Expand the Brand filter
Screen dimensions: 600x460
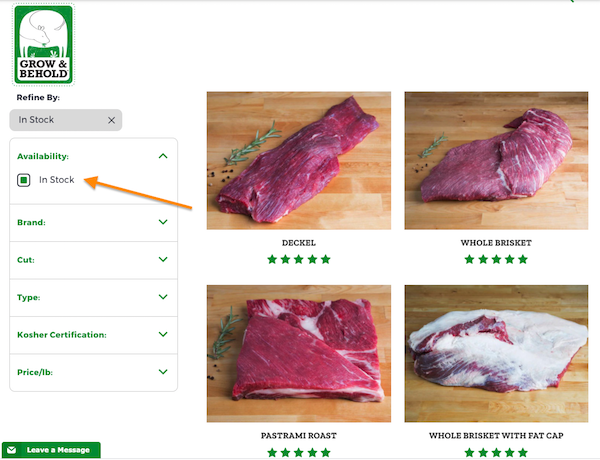pyautogui.click(x=163, y=222)
